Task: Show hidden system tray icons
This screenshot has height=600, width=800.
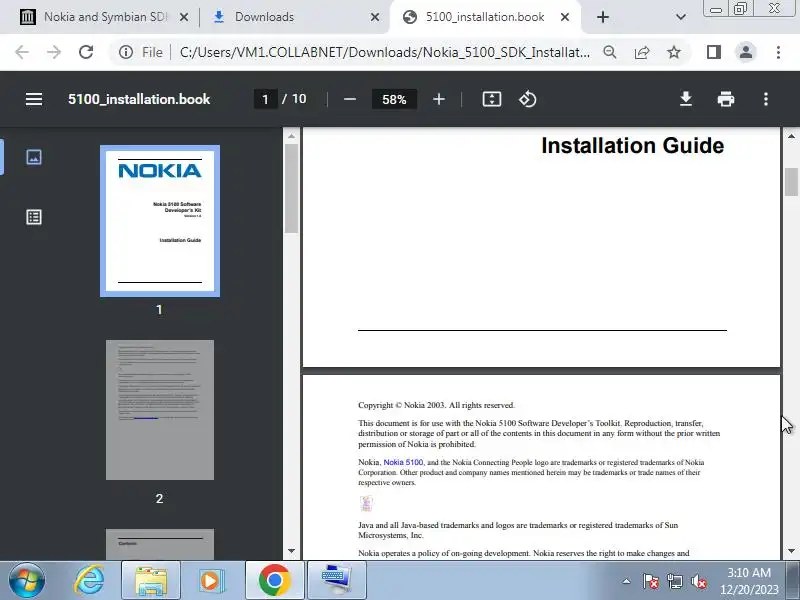Action: pos(627,581)
